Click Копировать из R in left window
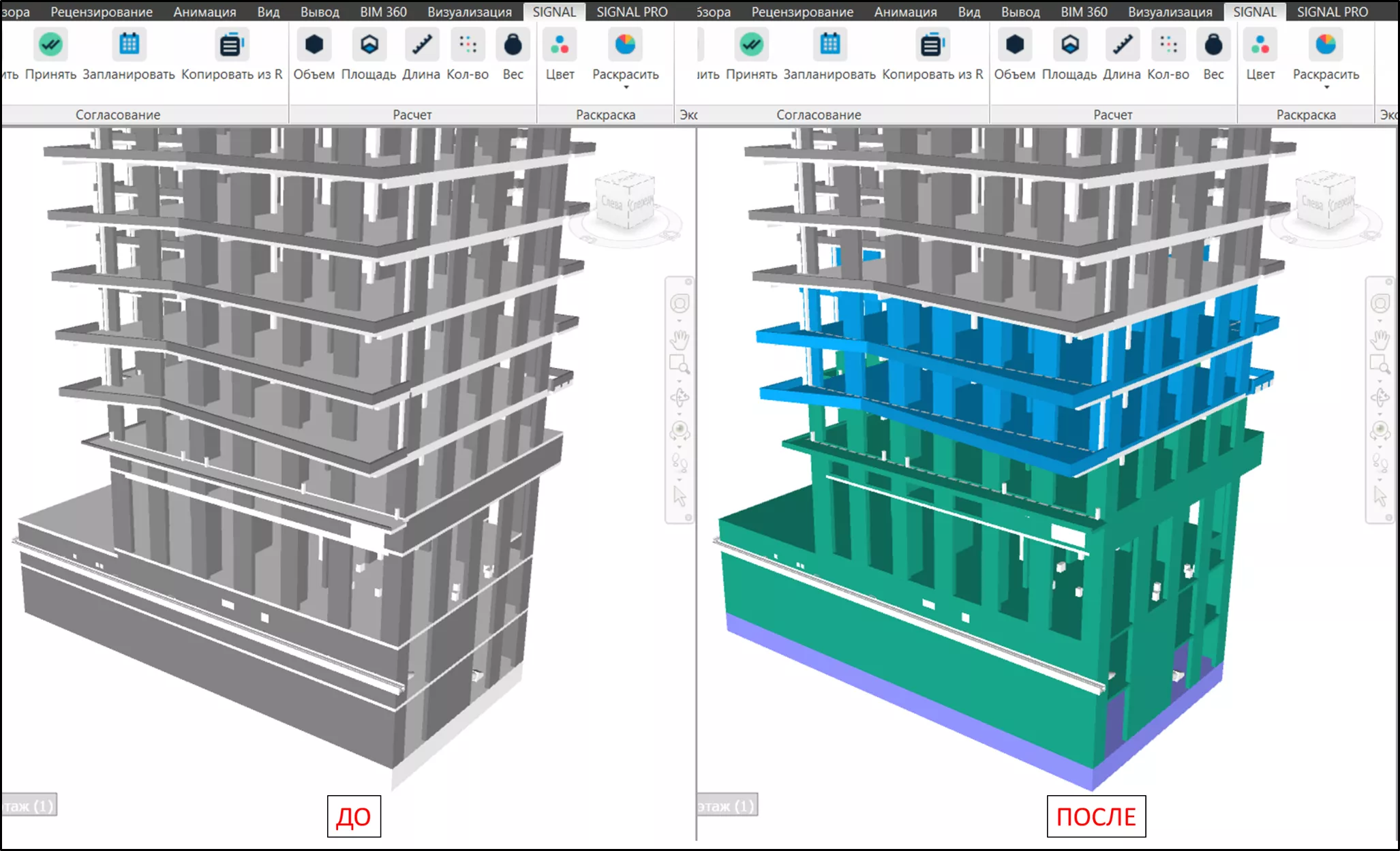This screenshot has height=851, width=1400. coord(232,46)
